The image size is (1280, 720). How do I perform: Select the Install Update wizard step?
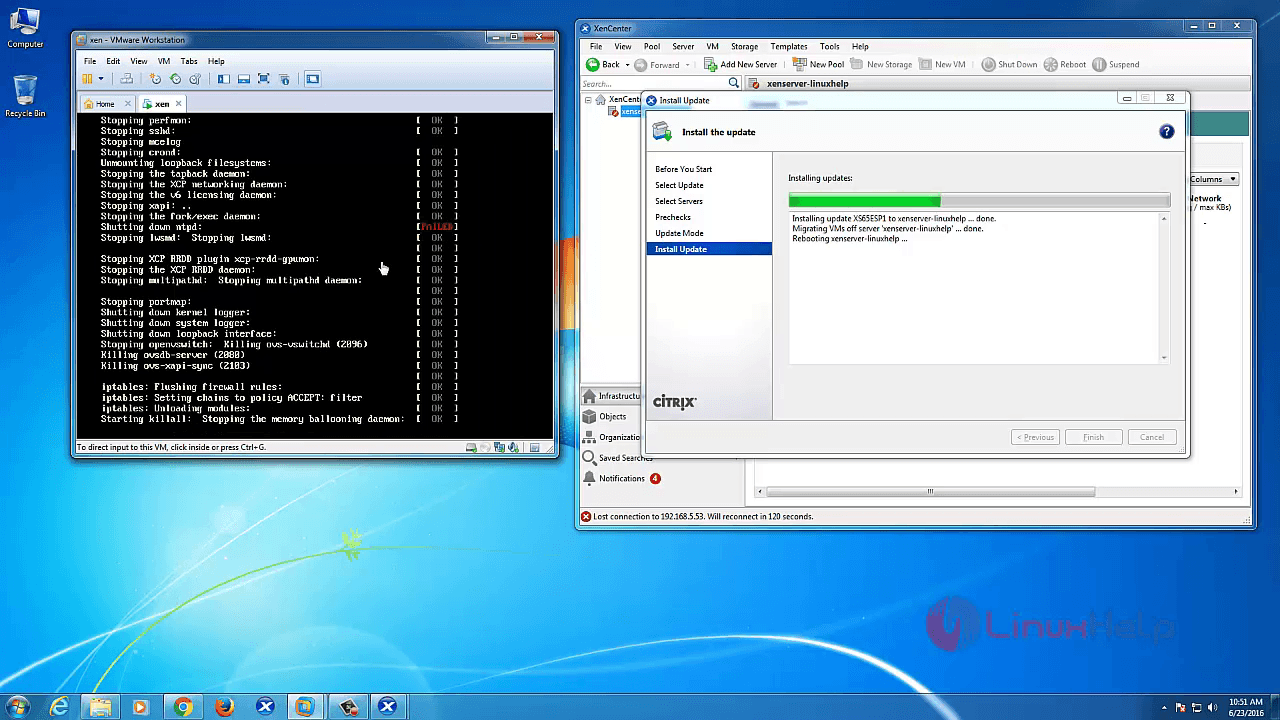(x=709, y=249)
